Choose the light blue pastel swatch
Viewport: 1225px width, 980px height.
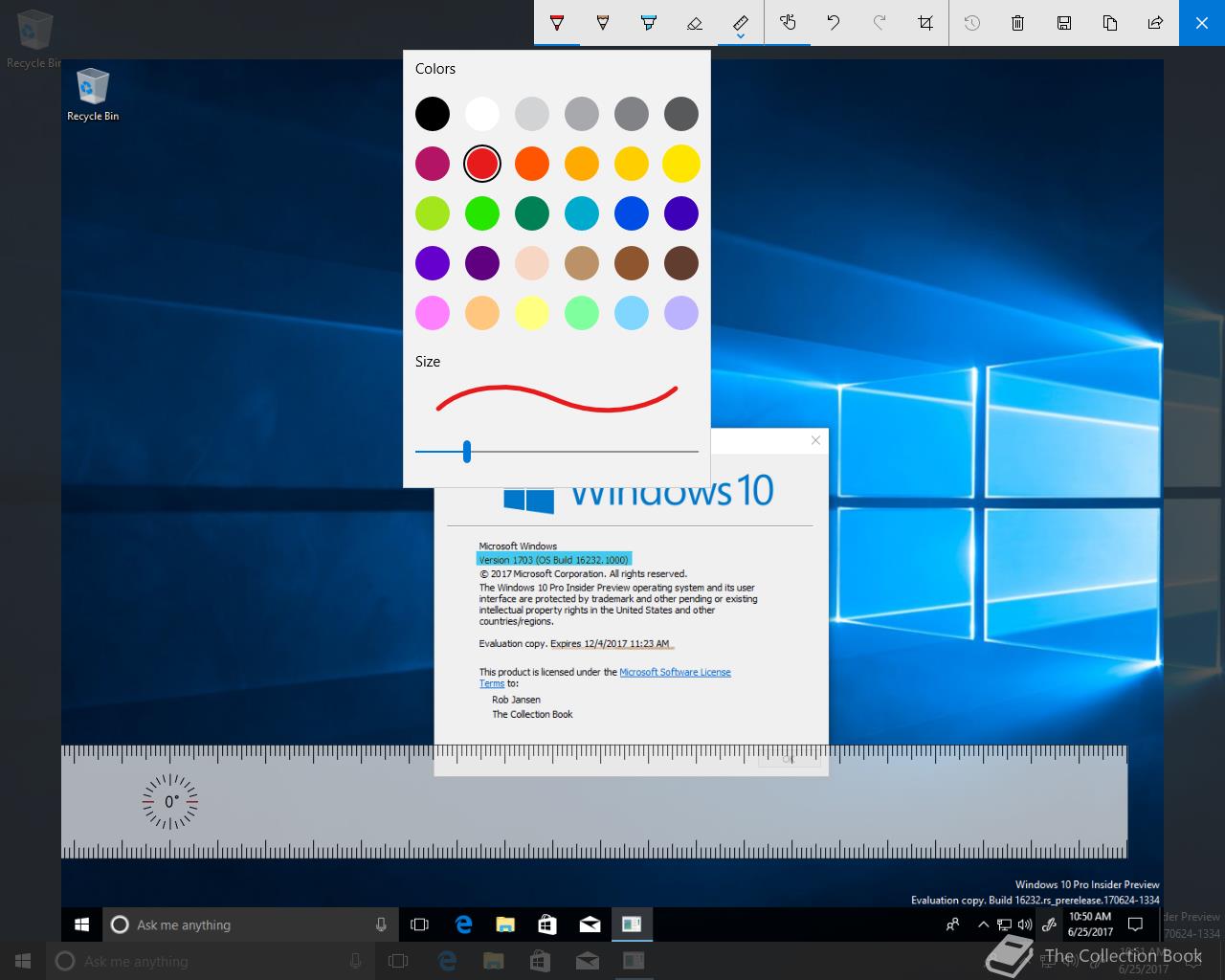click(632, 313)
